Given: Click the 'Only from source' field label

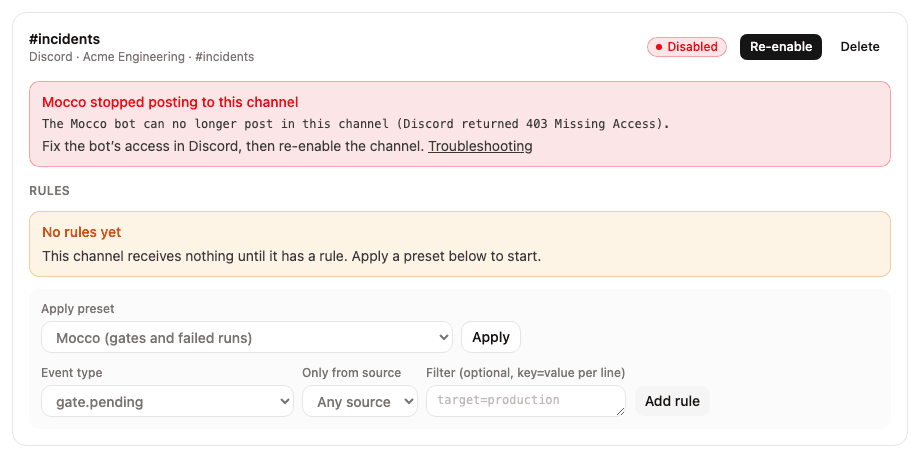Looking at the screenshot, I should pos(351,372).
